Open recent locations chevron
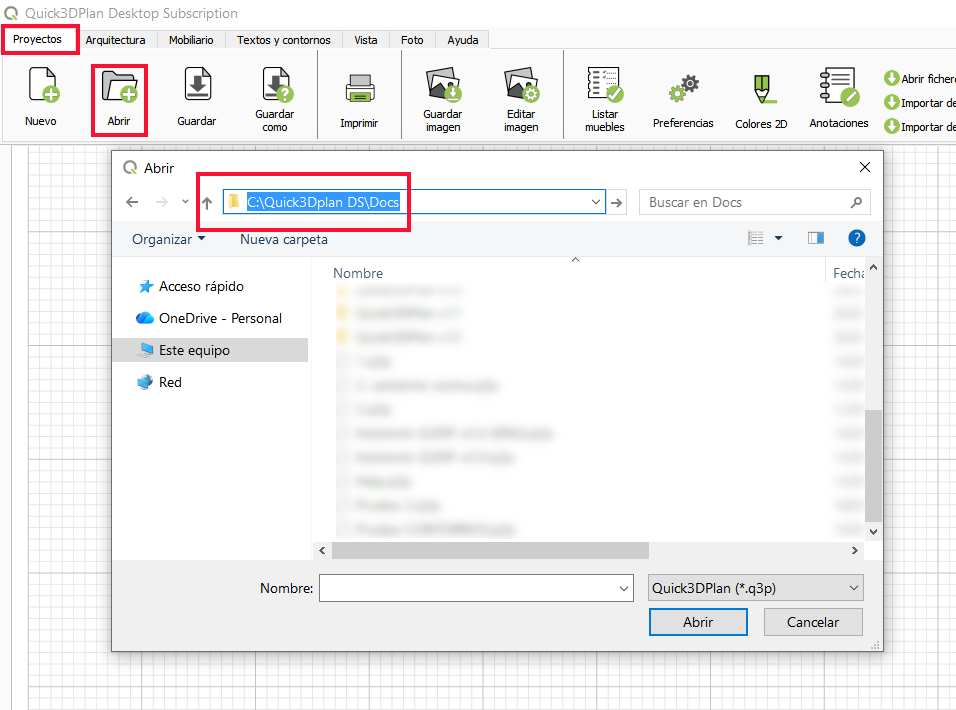 click(185, 201)
